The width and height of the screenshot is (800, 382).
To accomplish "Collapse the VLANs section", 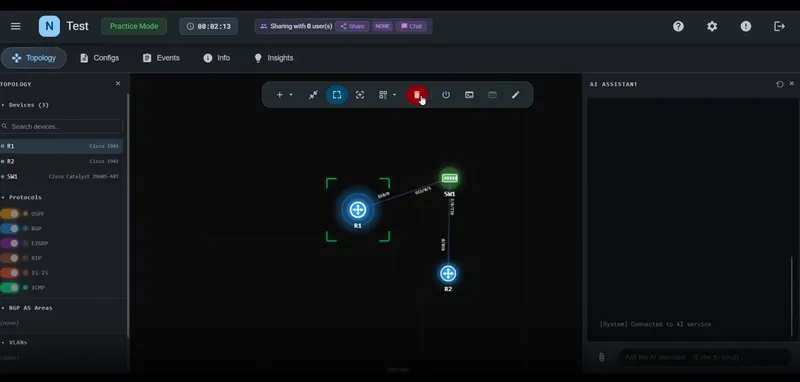I will point(14,343).
